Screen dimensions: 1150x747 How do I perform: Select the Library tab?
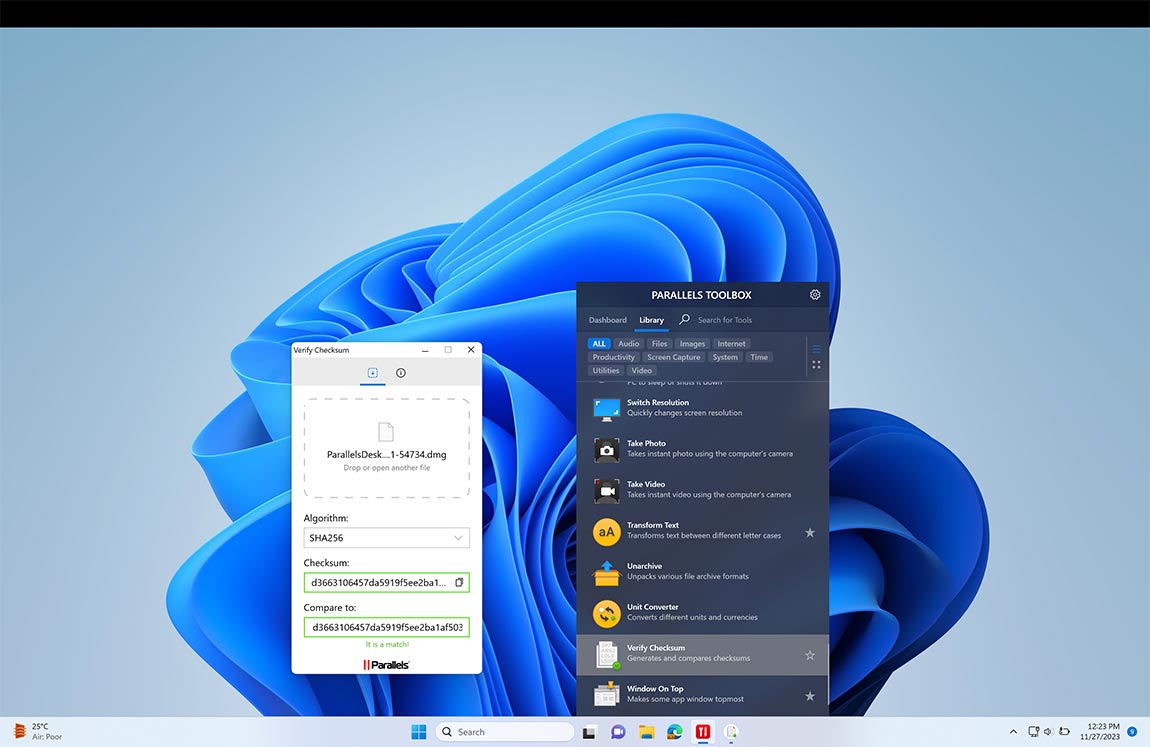tap(651, 320)
